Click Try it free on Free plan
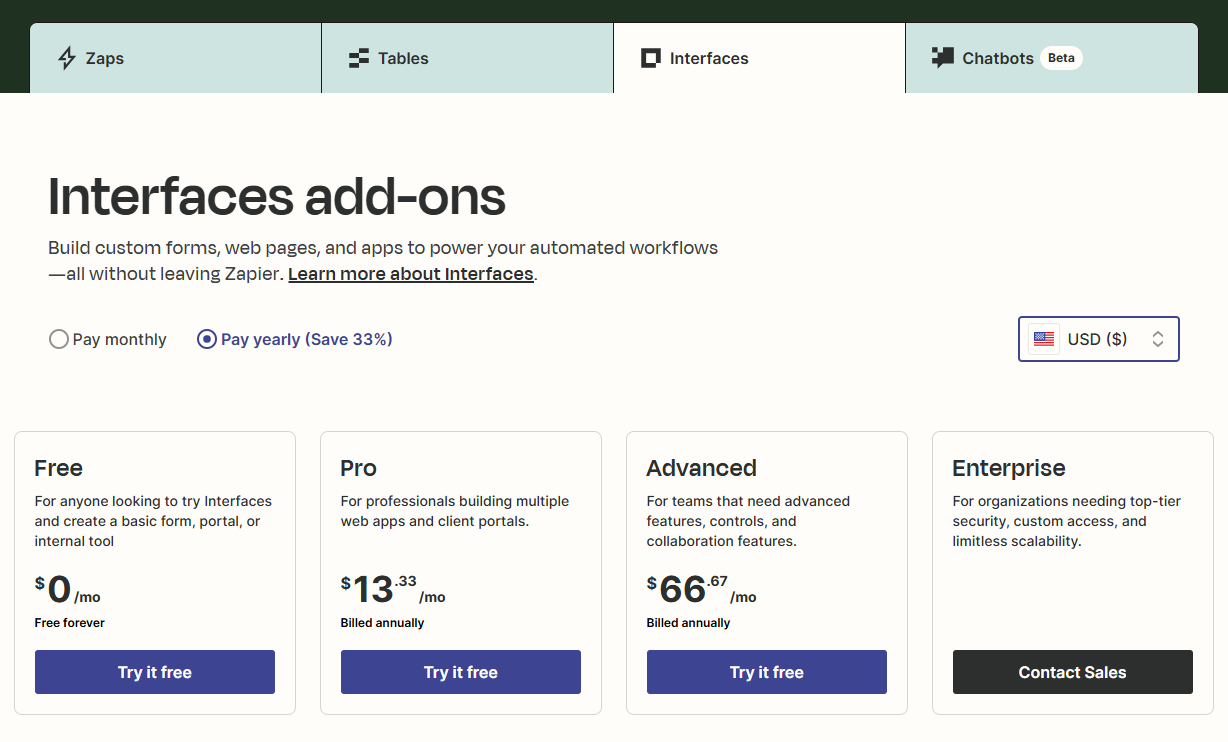Image resolution: width=1228 pixels, height=742 pixels. (x=155, y=672)
